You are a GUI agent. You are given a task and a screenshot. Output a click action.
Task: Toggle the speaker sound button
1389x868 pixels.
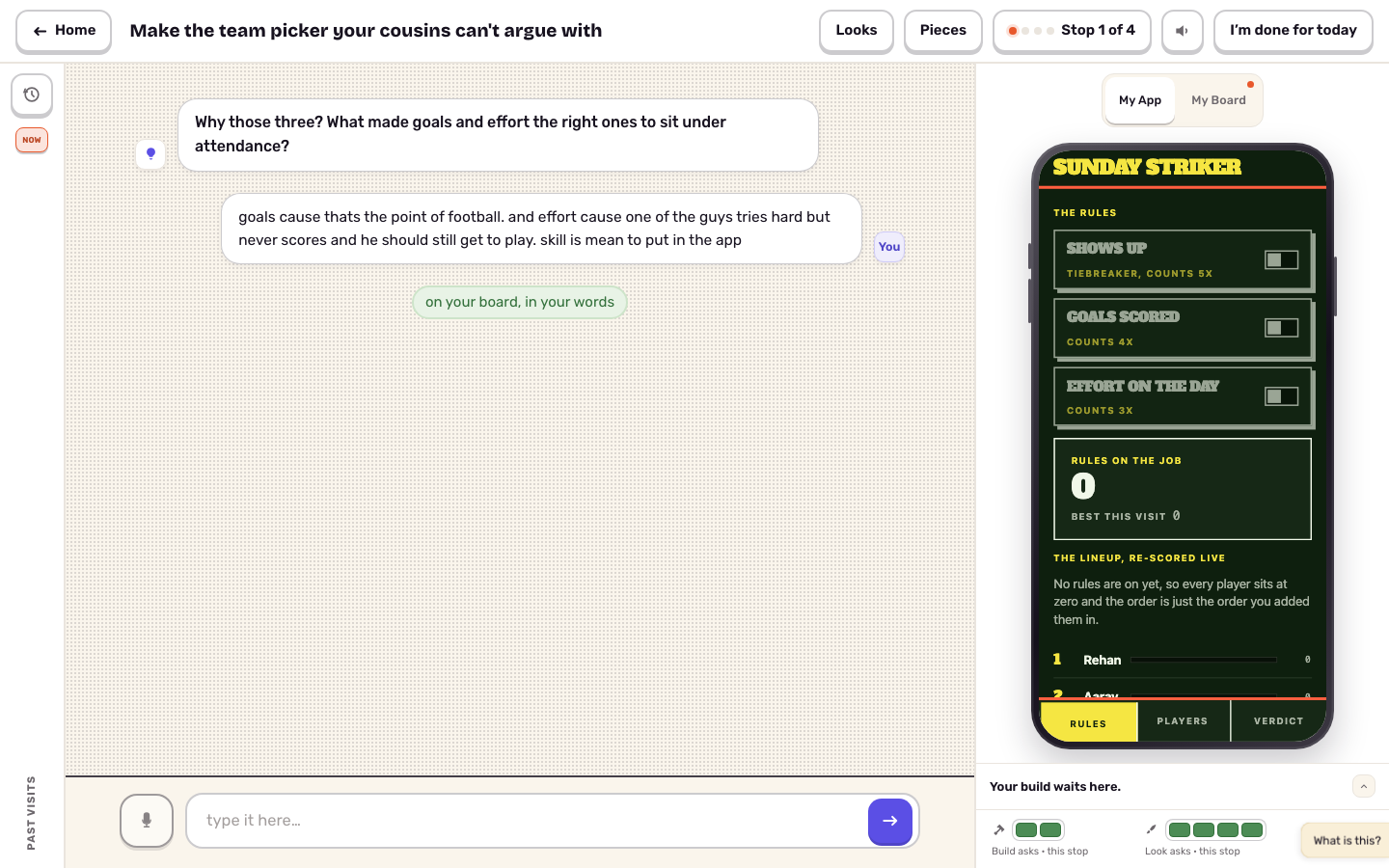coord(1182,31)
